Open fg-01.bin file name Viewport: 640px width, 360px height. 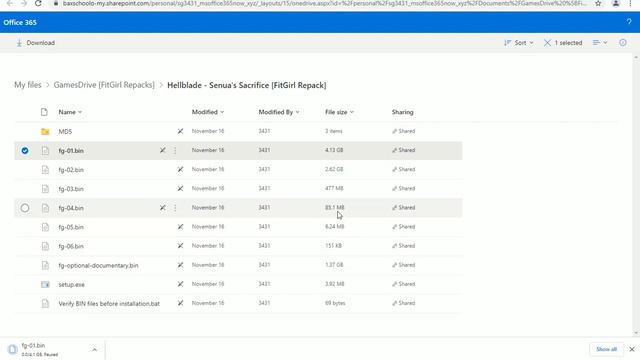(x=71, y=151)
